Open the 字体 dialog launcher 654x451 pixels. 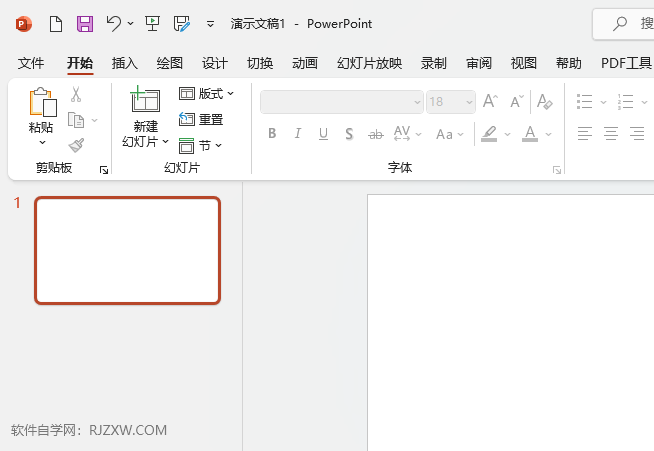pos(556,170)
